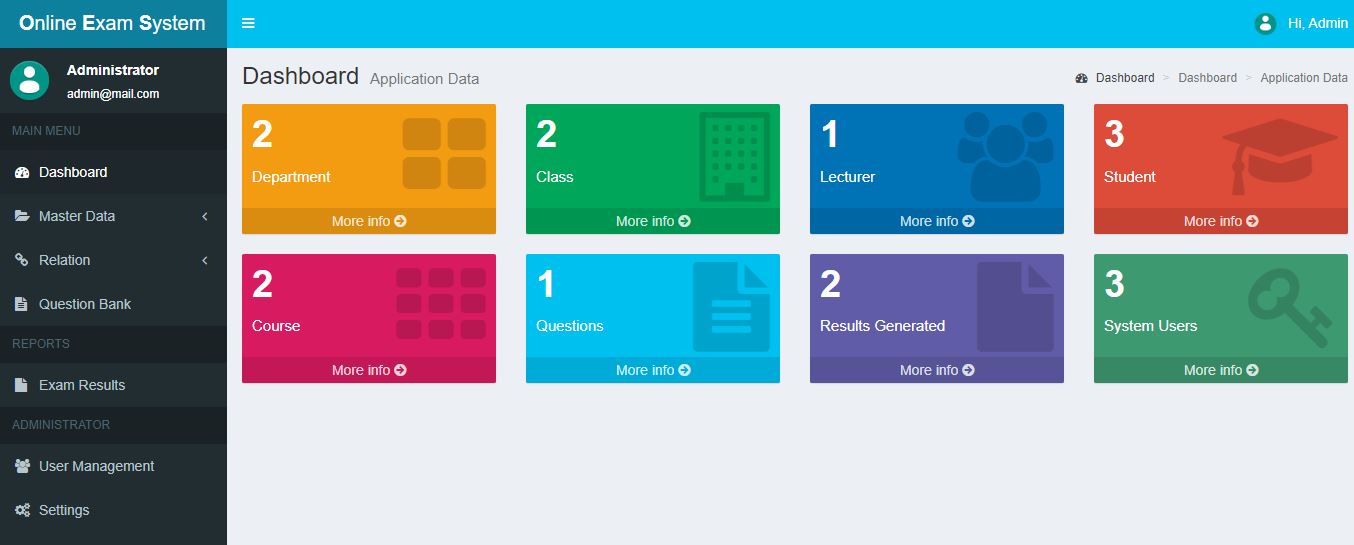Screen dimensions: 1354x545
Task: Click the Lecturer card people icon
Action: [1005, 156]
